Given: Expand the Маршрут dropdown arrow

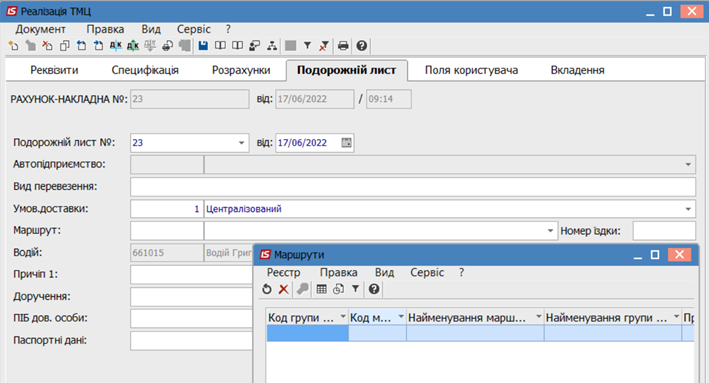Looking at the screenshot, I should point(550,231).
